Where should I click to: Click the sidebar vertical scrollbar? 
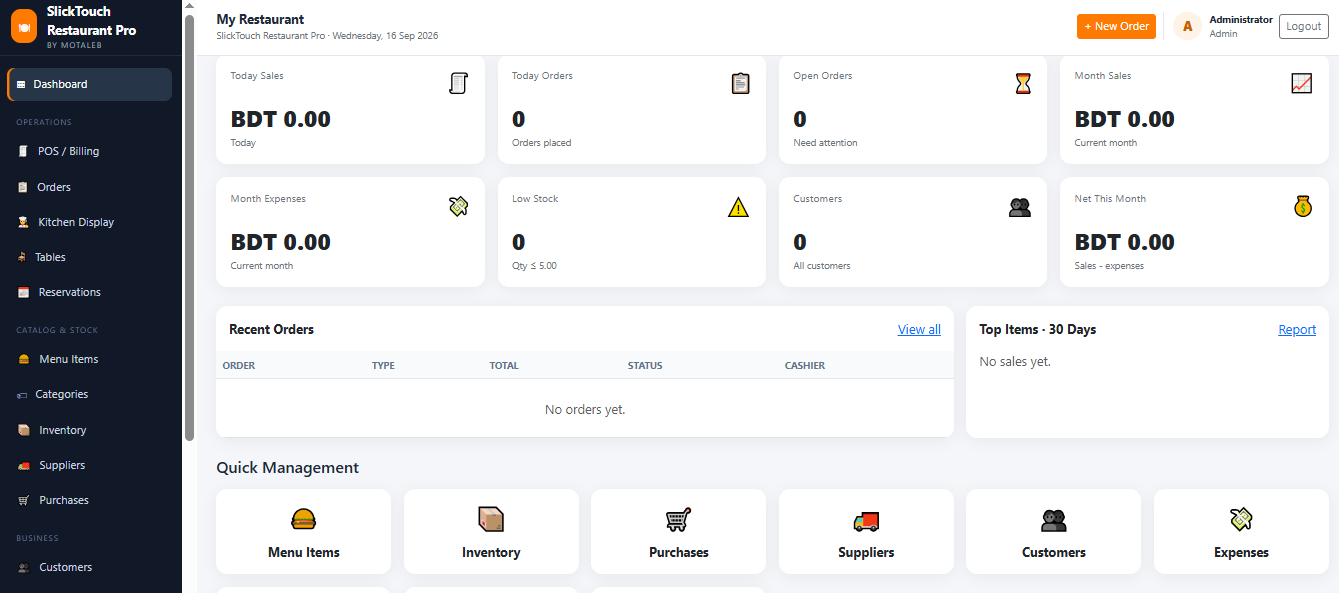pyautogui.click(x=189, y=228)
